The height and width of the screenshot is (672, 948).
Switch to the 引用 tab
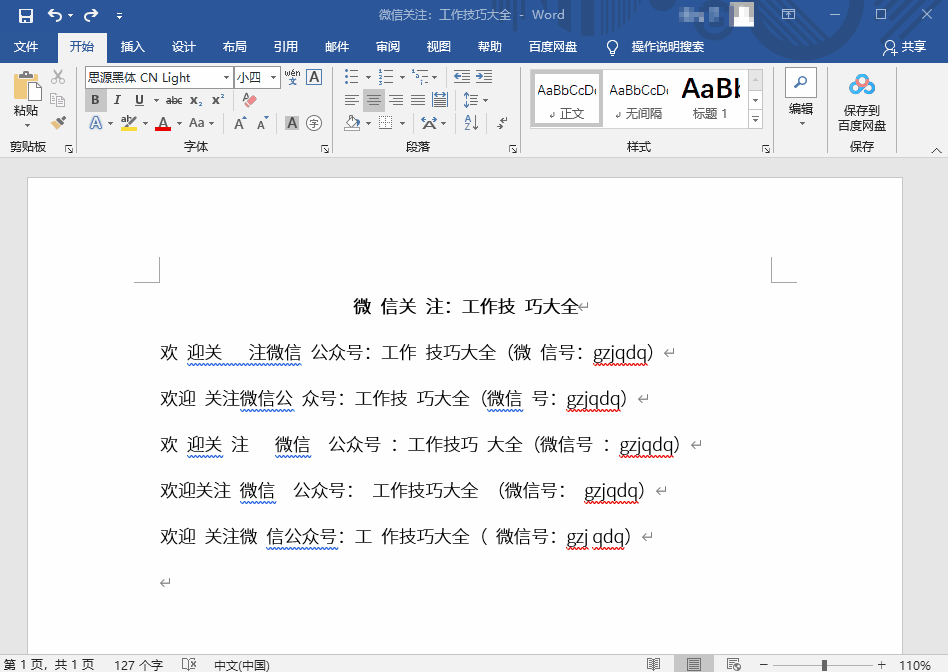click(x=285, y=47)
